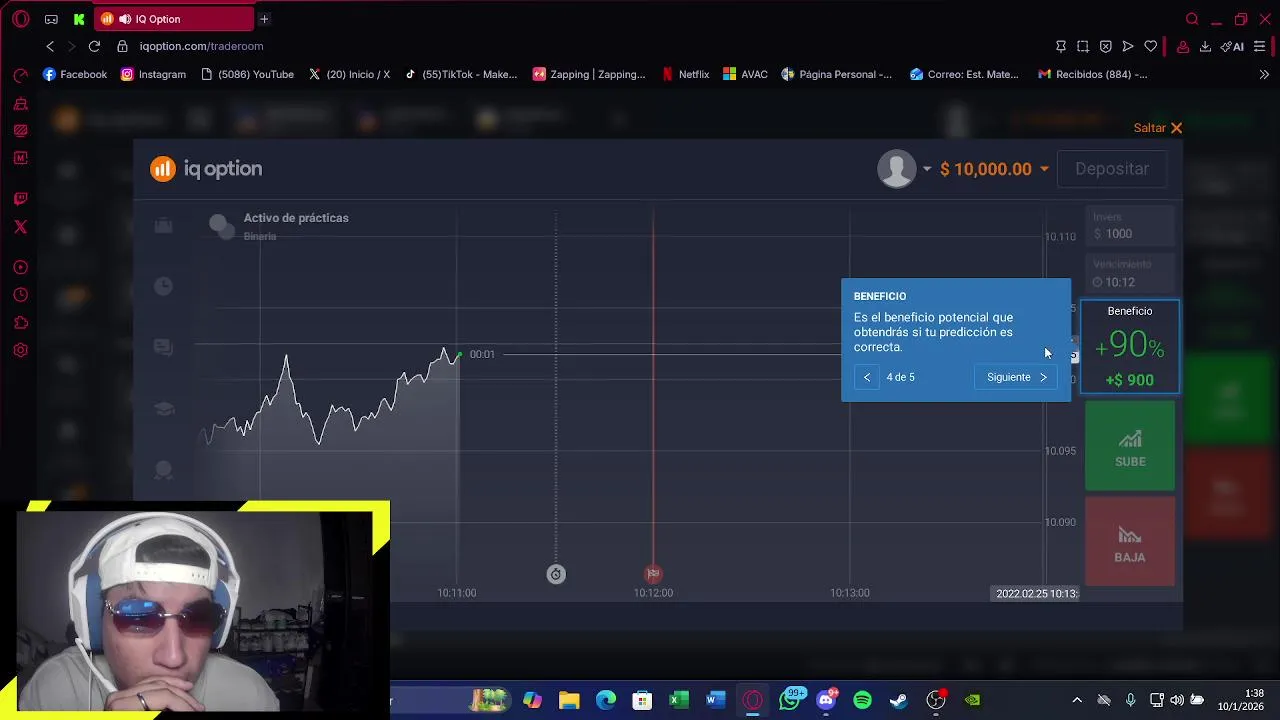
Task: Open the Aria AI toolbar button
Action: tap(1233, 46)
